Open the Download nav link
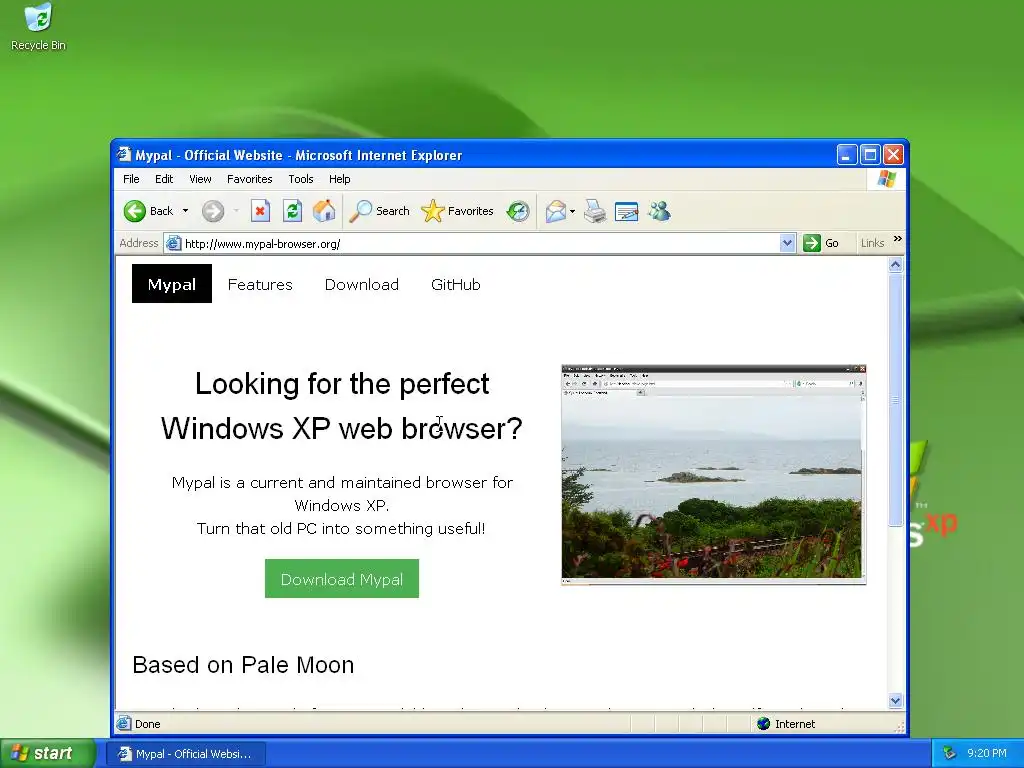Screen dimensions: 1024x768 point(362,285)
